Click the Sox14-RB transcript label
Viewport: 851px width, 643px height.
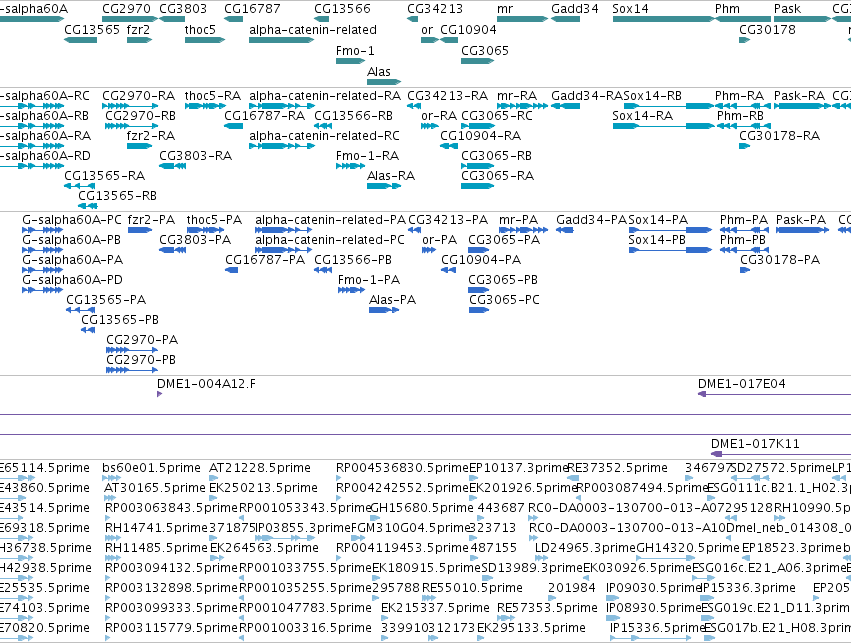pos(652,96)
